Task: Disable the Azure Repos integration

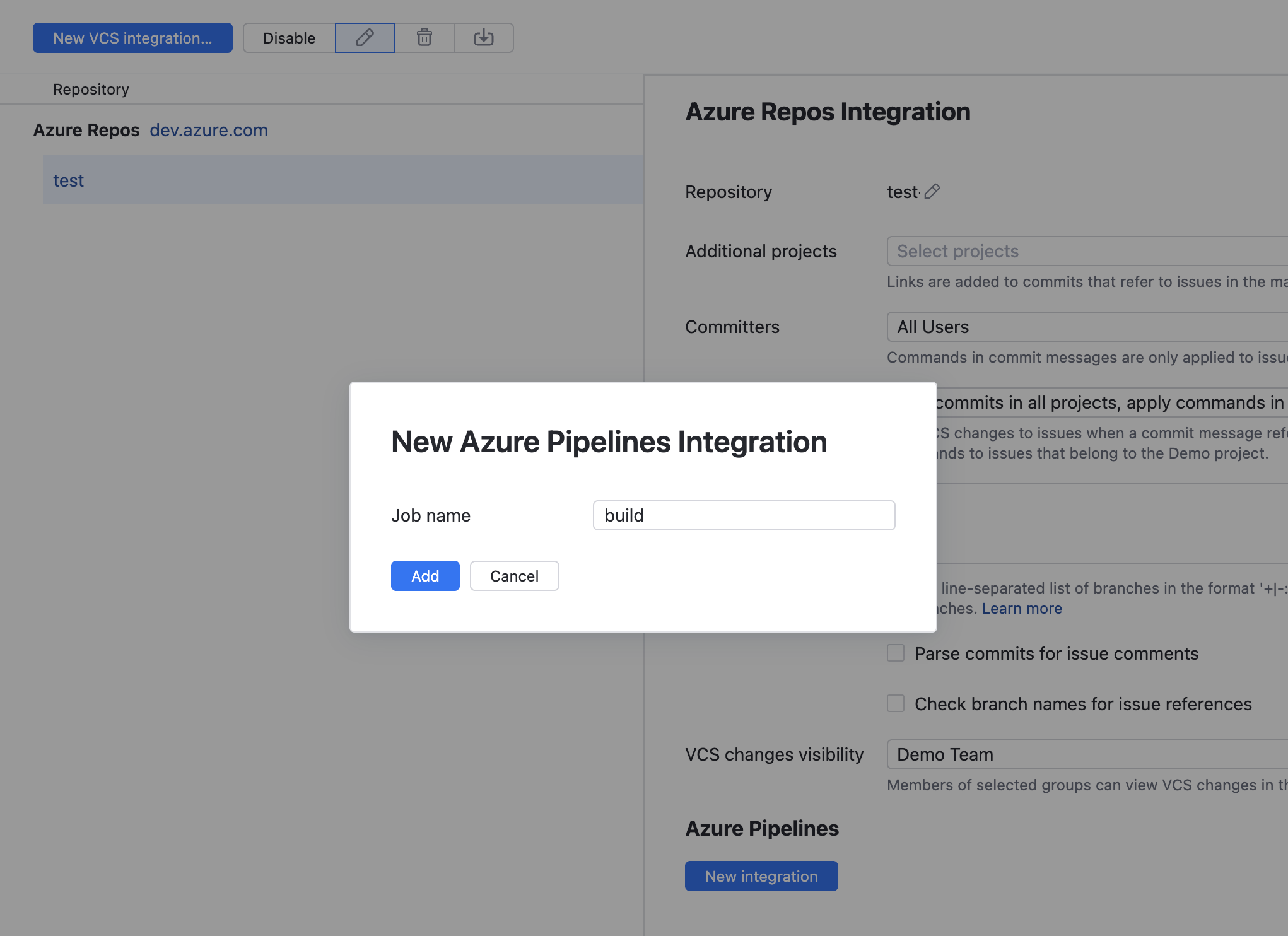Action: pos(289,38)
